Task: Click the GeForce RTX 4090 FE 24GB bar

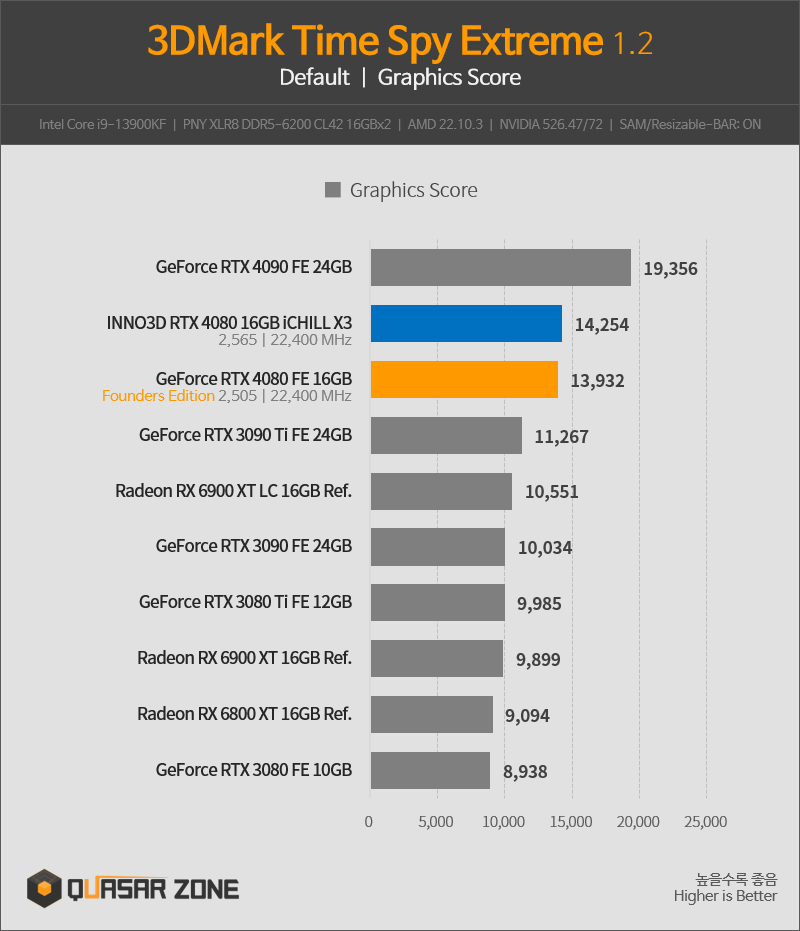Action: point(501,267)
